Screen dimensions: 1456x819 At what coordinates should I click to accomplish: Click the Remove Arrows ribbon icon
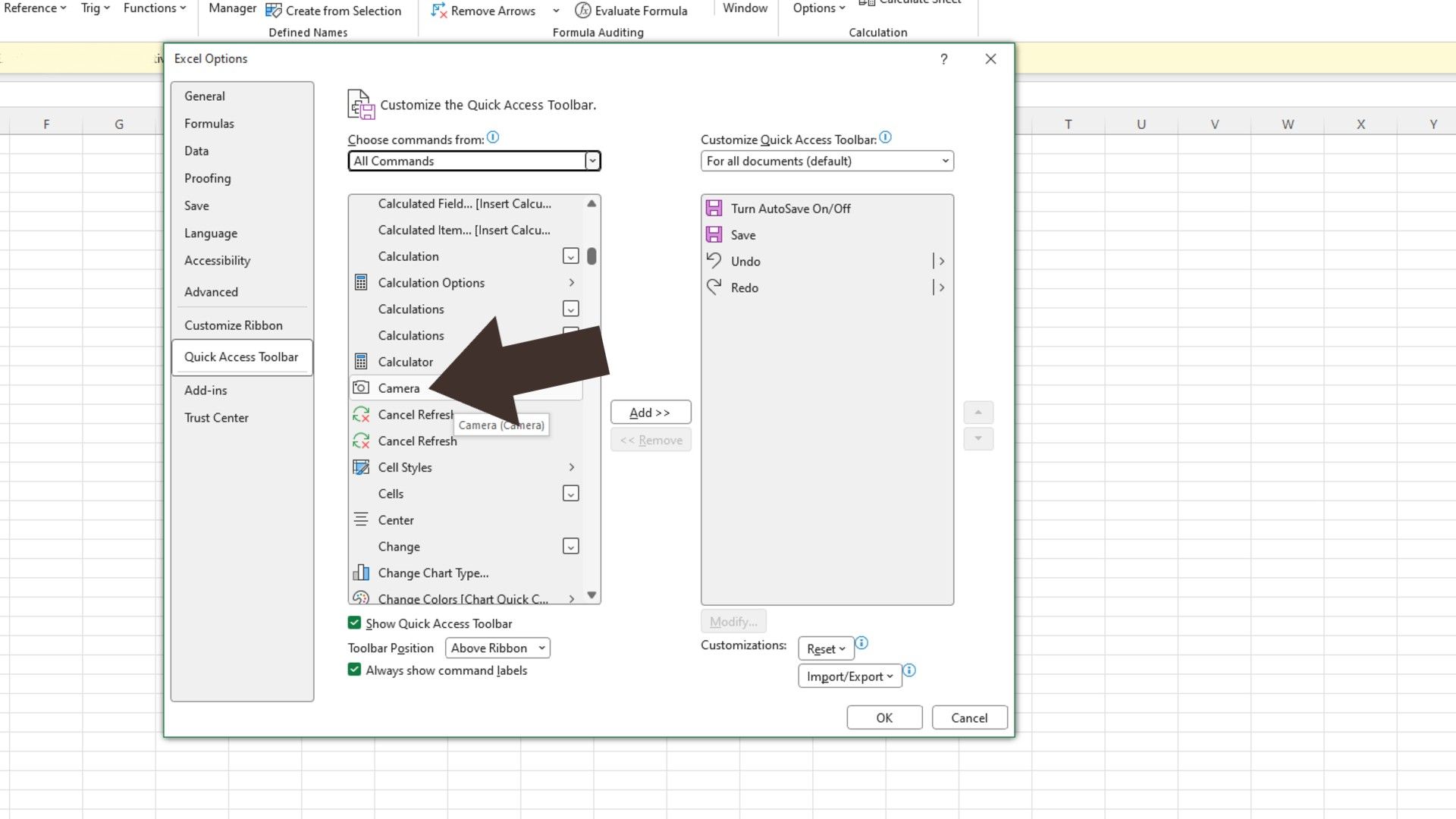[x=438, y=11]
